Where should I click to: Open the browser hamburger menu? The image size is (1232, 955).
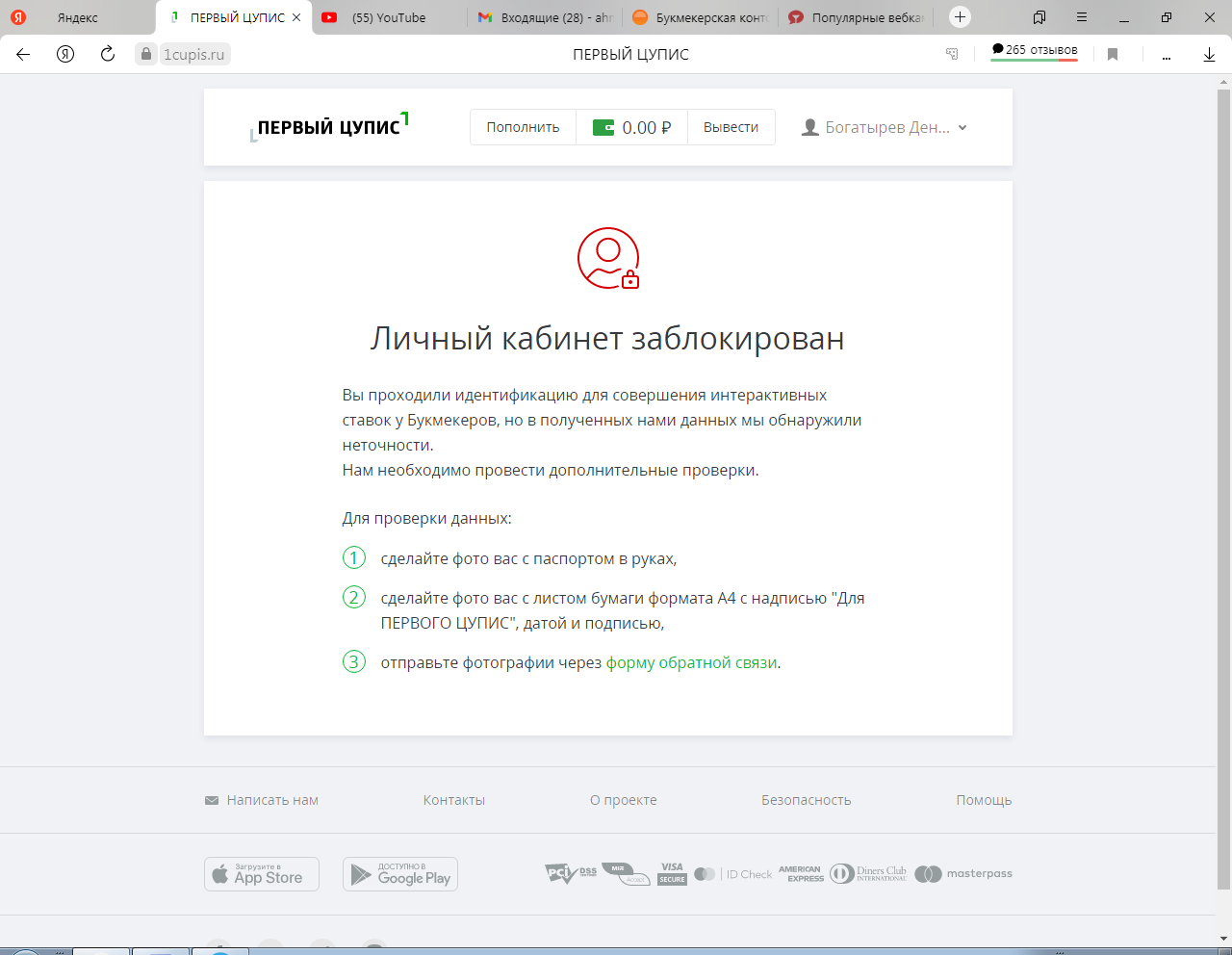(1082, 17)
